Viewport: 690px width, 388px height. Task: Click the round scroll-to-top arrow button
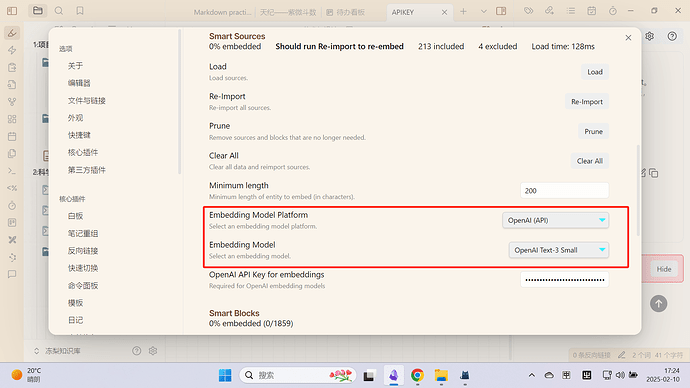click(x=658, y=304)
